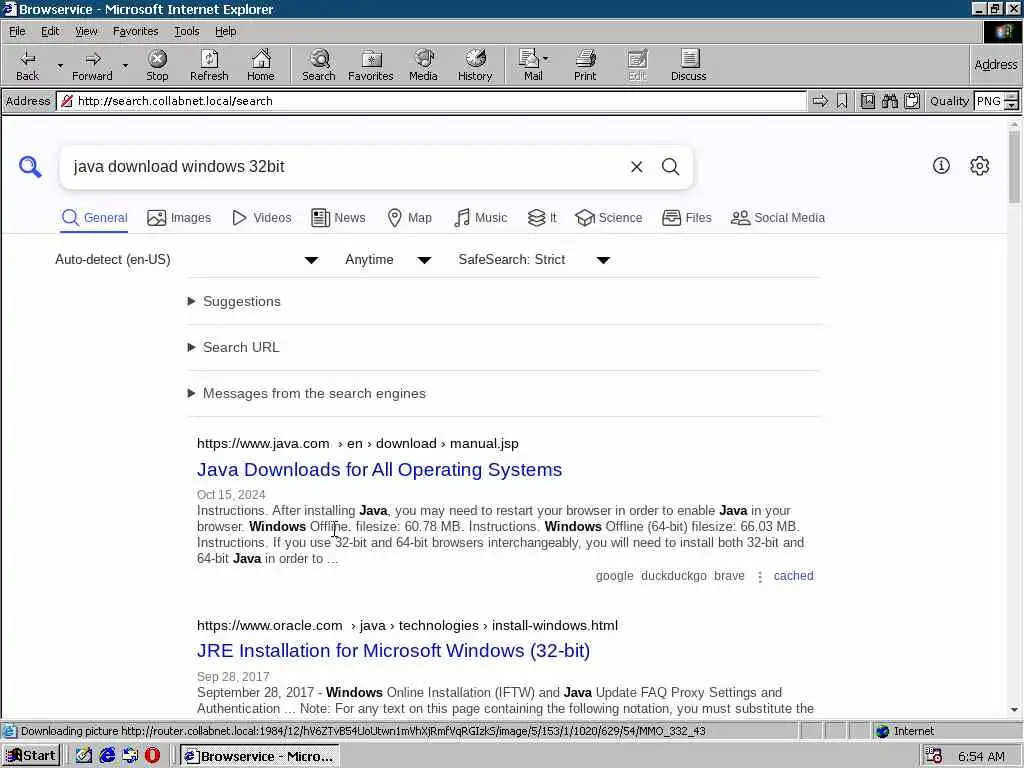Click the Back toolbar button
Screen dimensions: 1024x768
pyautogui.click(x=27, y=65)
